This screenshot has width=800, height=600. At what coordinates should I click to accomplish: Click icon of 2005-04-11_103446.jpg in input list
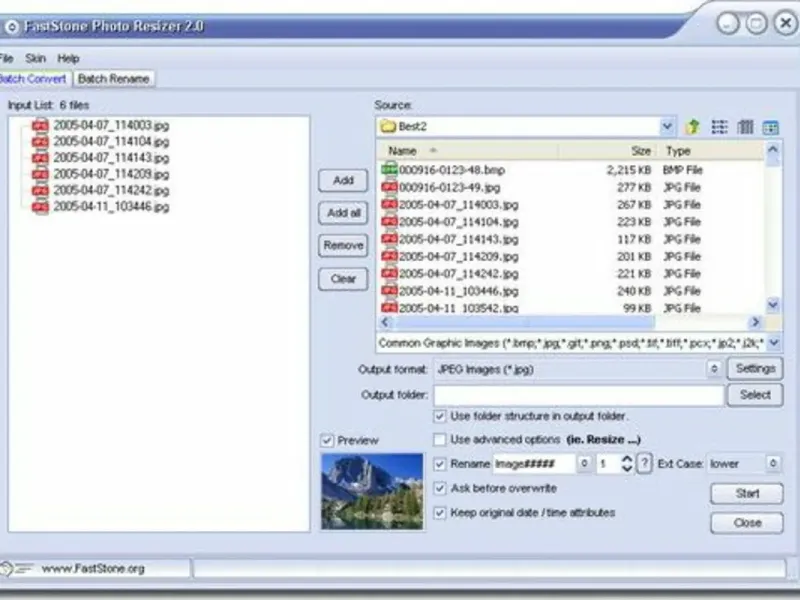[x=40, y=207]
